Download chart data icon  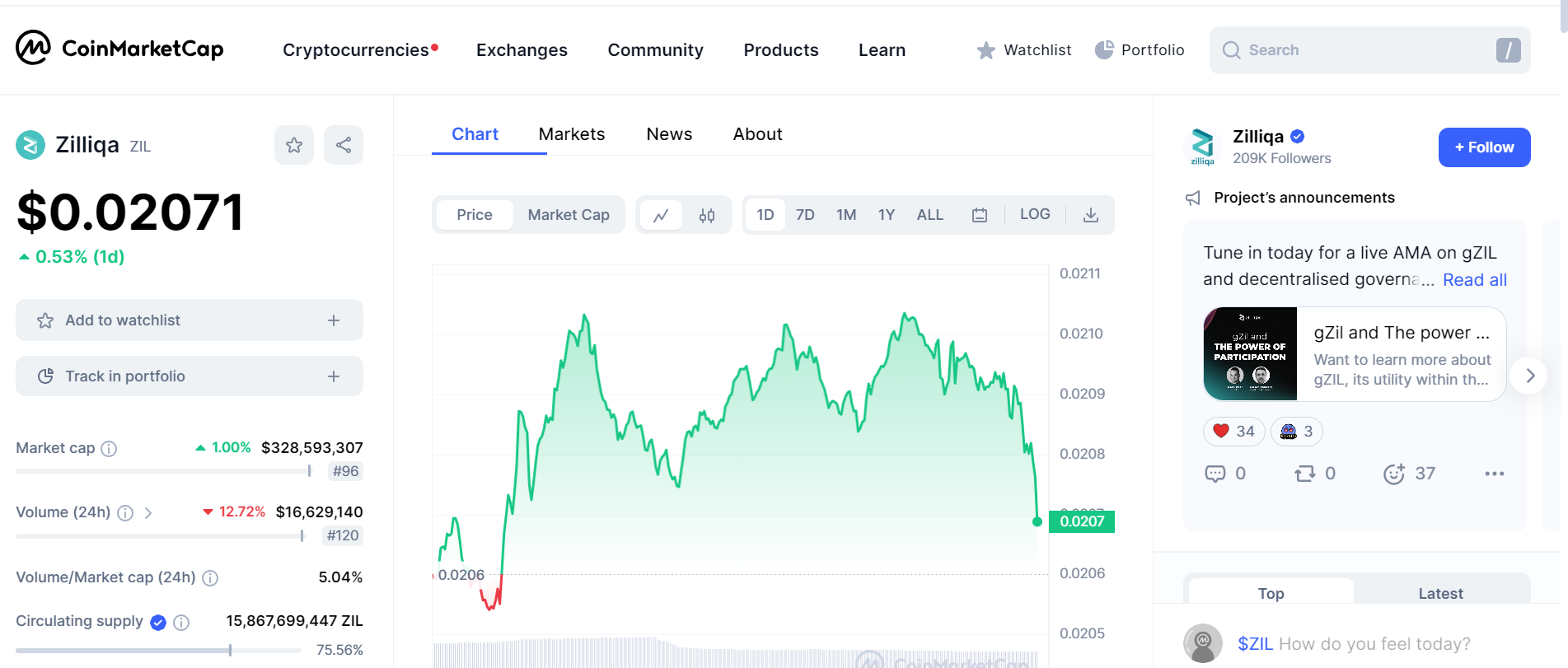pos(1091,215)
